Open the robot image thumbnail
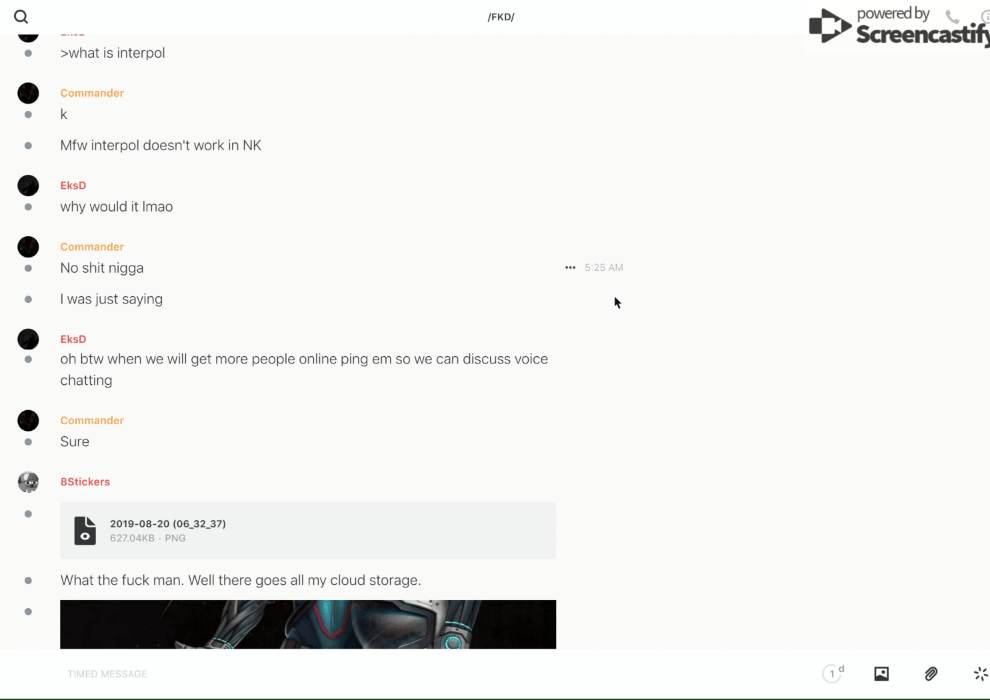 coord(308,624)
